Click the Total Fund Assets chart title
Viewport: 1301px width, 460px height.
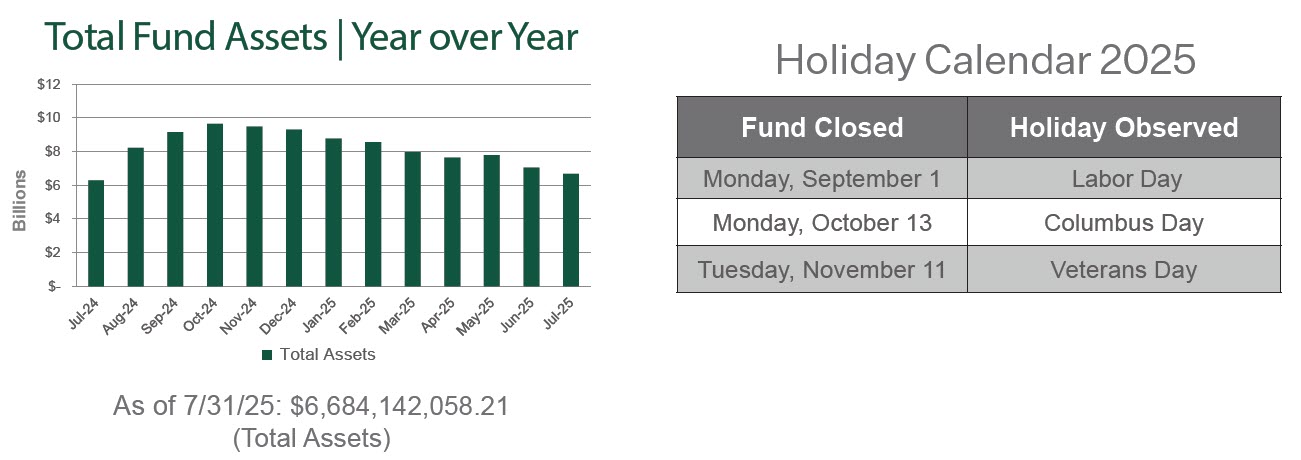(312, 38)
